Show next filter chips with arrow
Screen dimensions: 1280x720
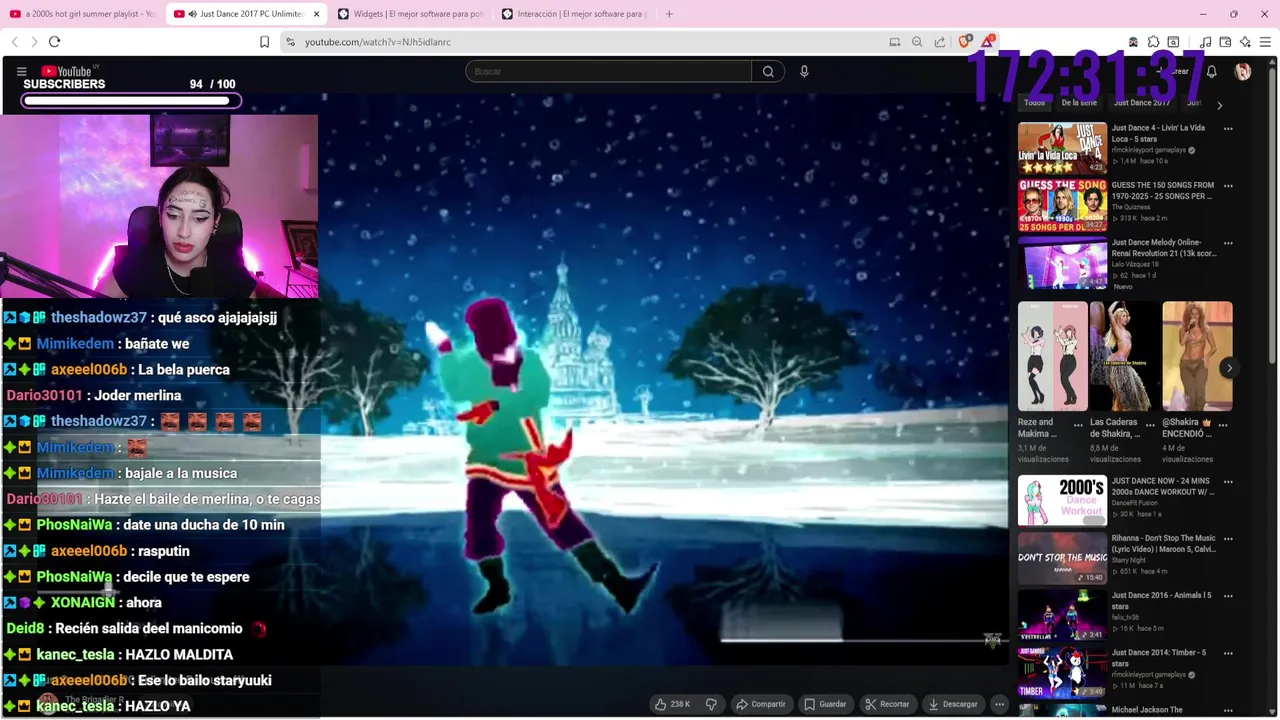coord(1219,105)
